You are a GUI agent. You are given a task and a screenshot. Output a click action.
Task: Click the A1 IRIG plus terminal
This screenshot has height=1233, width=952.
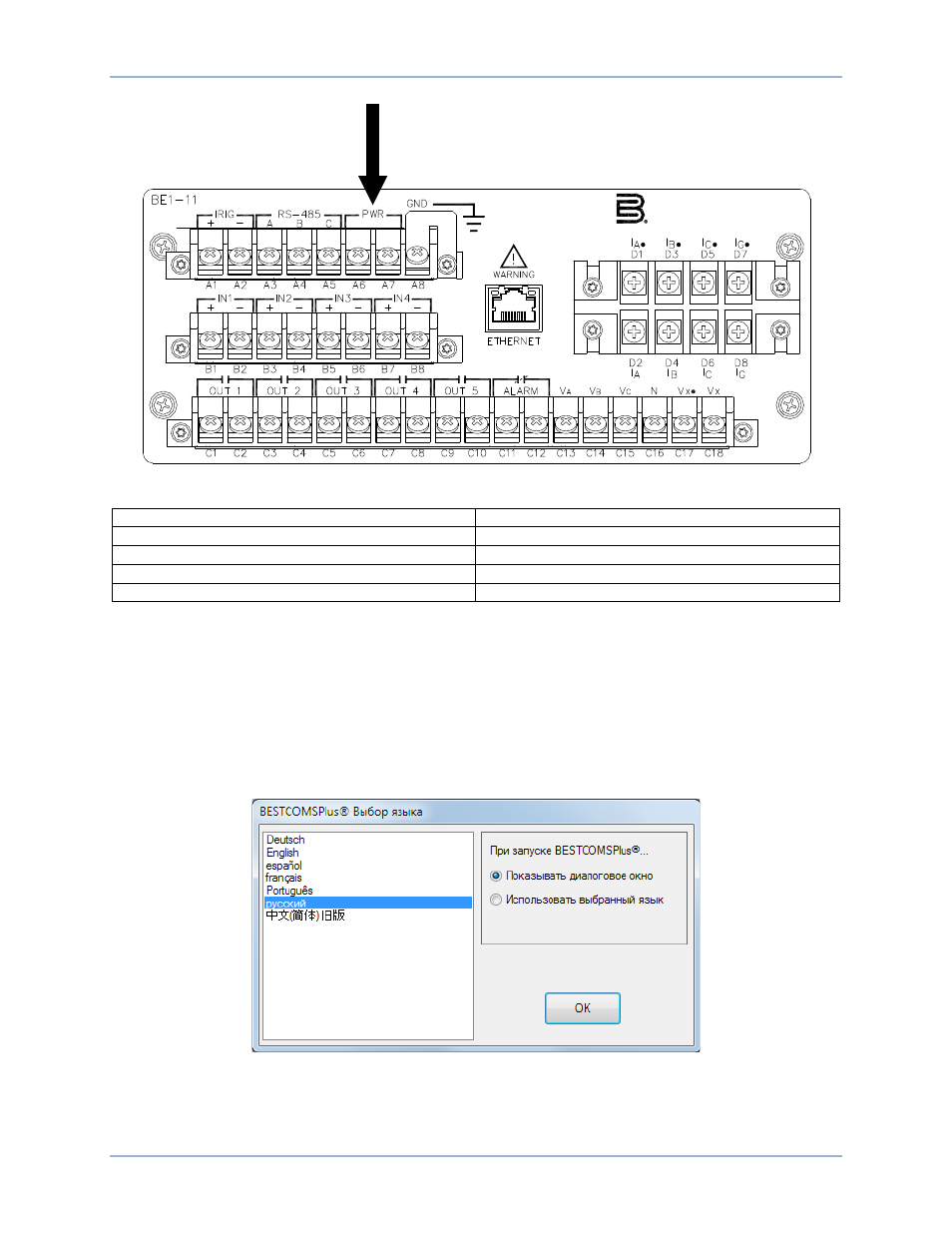coord(211,258)
